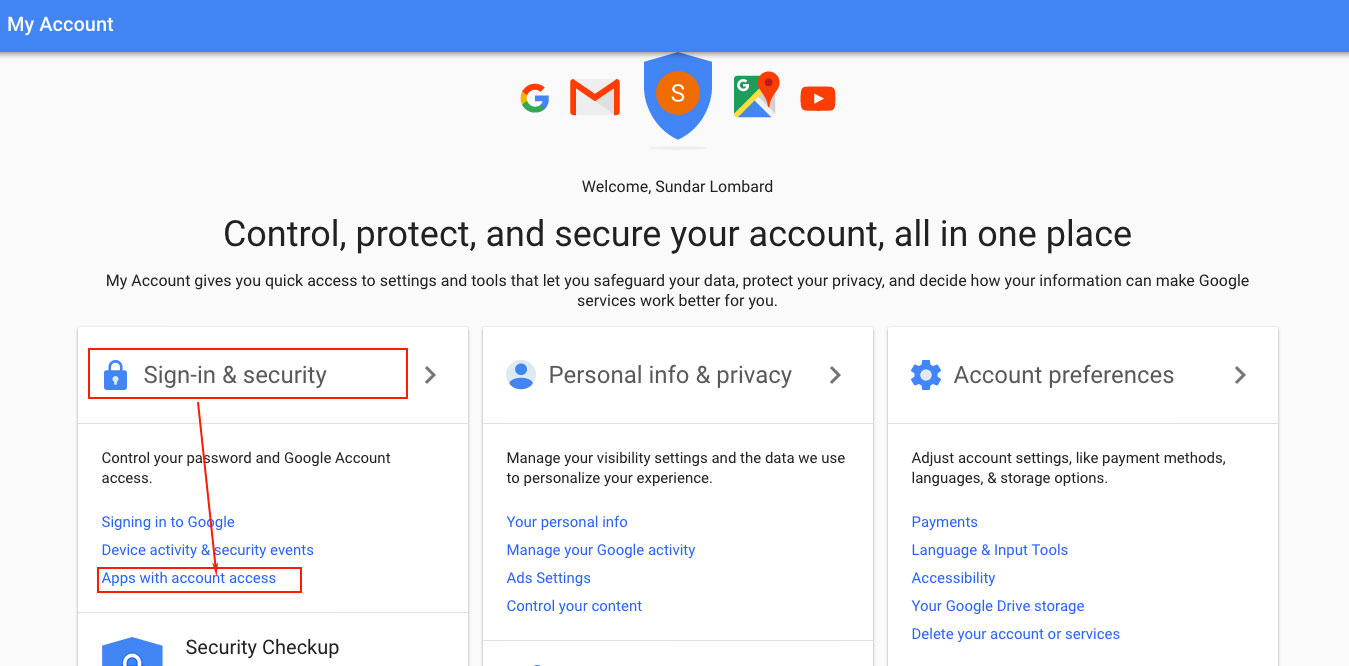The width and height of the screenshot is (1349, 666).
Task: Expand Personal info & privacy chevron arrow
Action: tap(835, 375)
